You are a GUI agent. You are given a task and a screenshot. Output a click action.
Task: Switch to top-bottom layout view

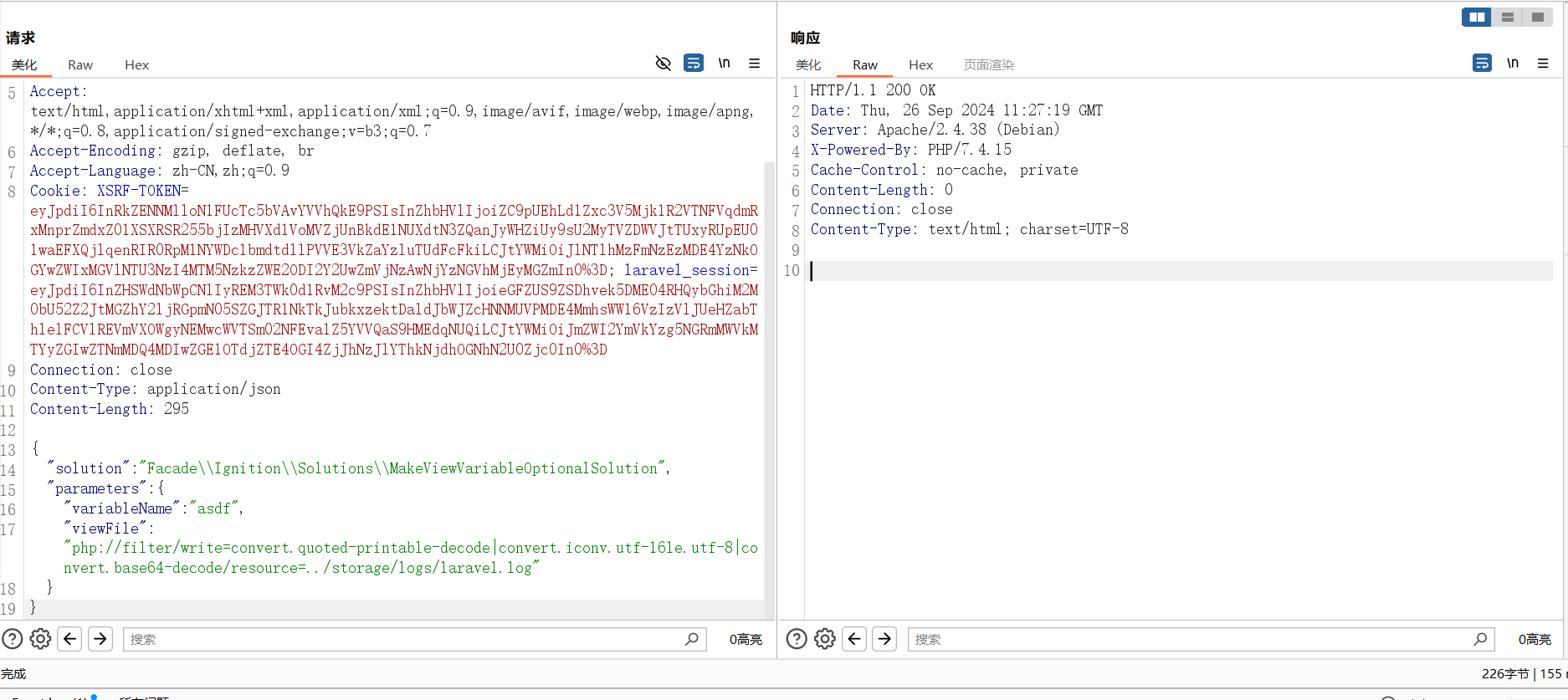(x=1507, y=17)
